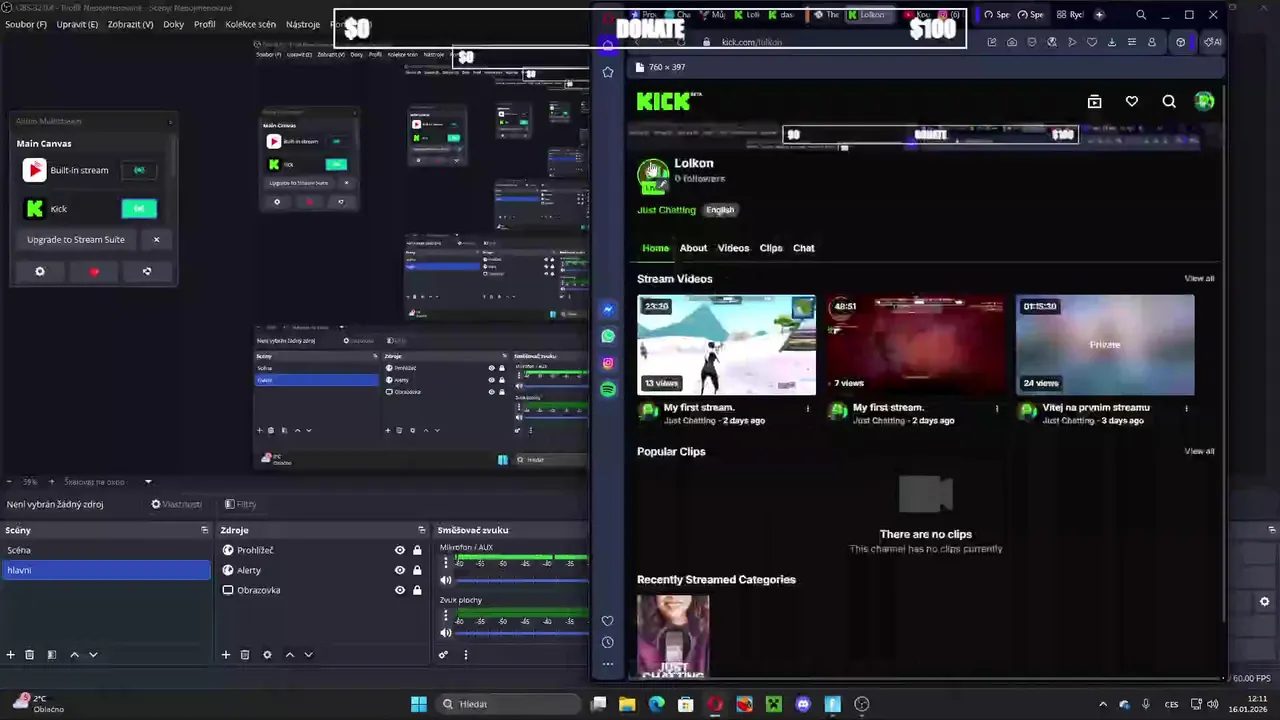Open Opera sidebar history clock icon
The height and width of the screenshot is (720, 1280).
(x=608, y=642)
